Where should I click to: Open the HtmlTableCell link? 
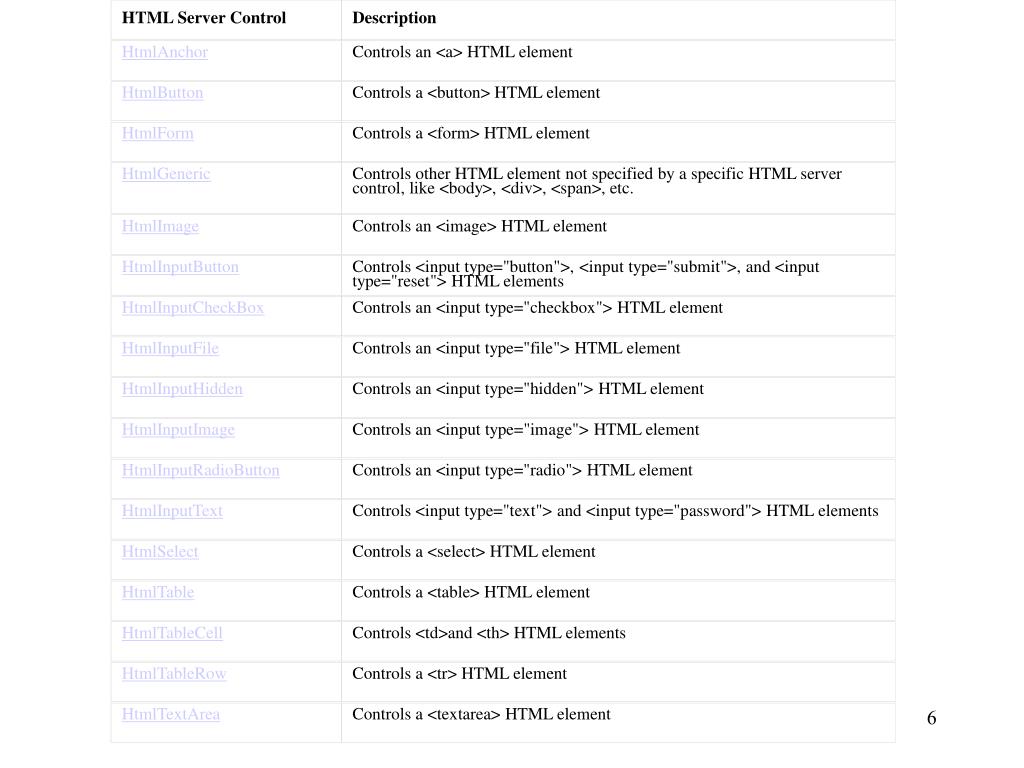172,633
